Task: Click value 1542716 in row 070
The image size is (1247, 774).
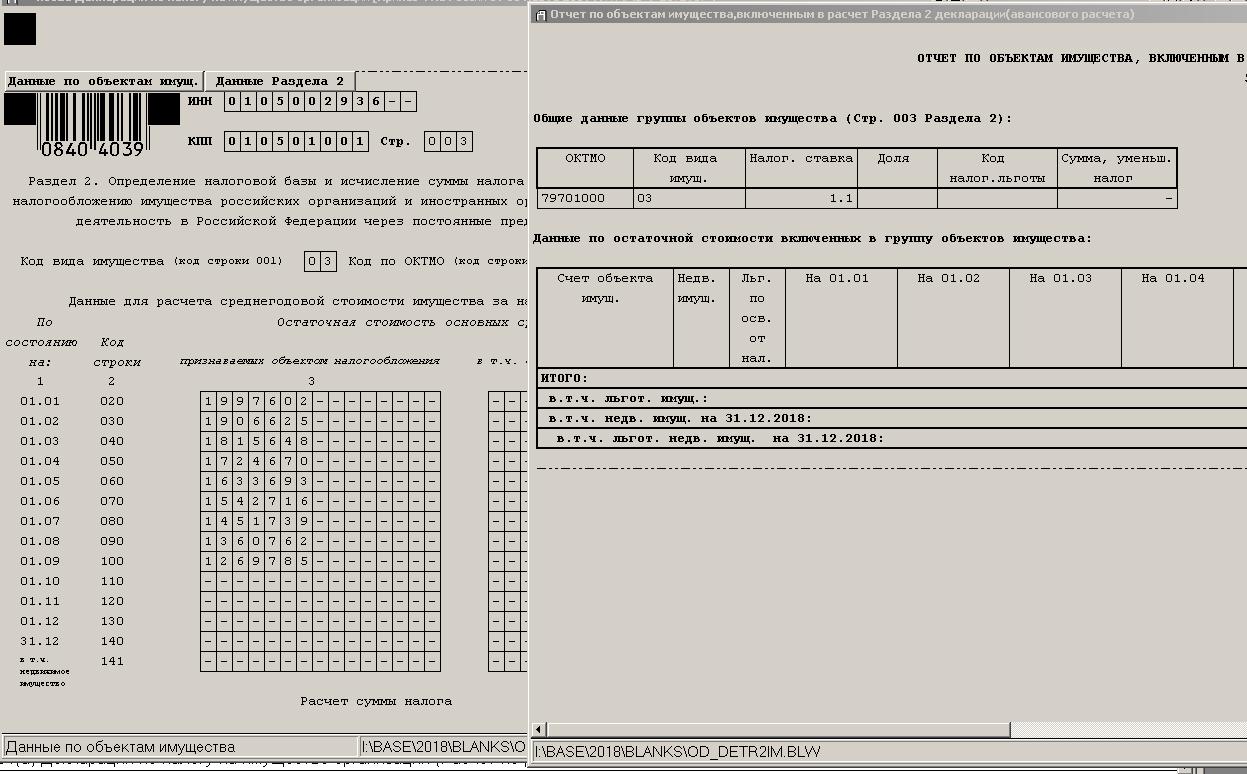Action: pyautogui.click(x=320, y=501)
